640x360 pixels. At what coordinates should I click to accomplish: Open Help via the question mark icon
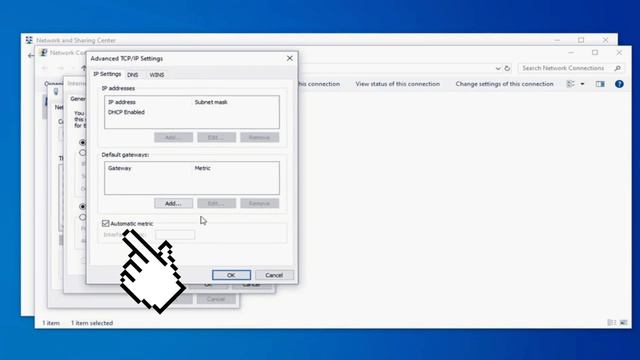pos(619,84)
